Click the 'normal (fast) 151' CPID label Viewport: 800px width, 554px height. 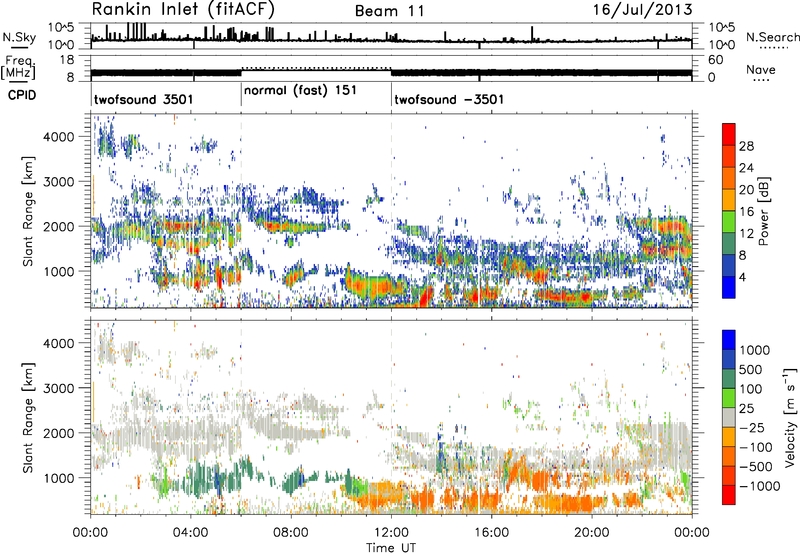pyautogui.click(x=300, y=91)
